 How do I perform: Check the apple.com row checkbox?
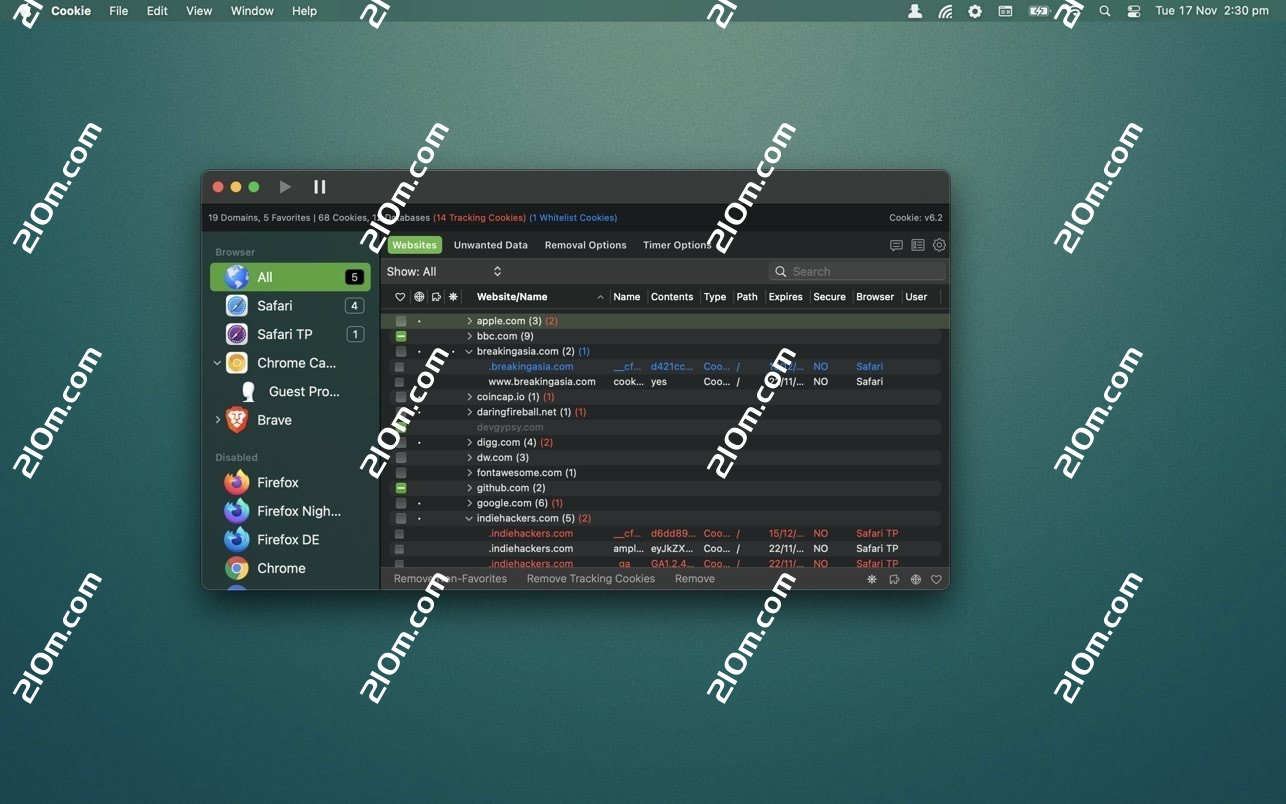tap(401, 321)
